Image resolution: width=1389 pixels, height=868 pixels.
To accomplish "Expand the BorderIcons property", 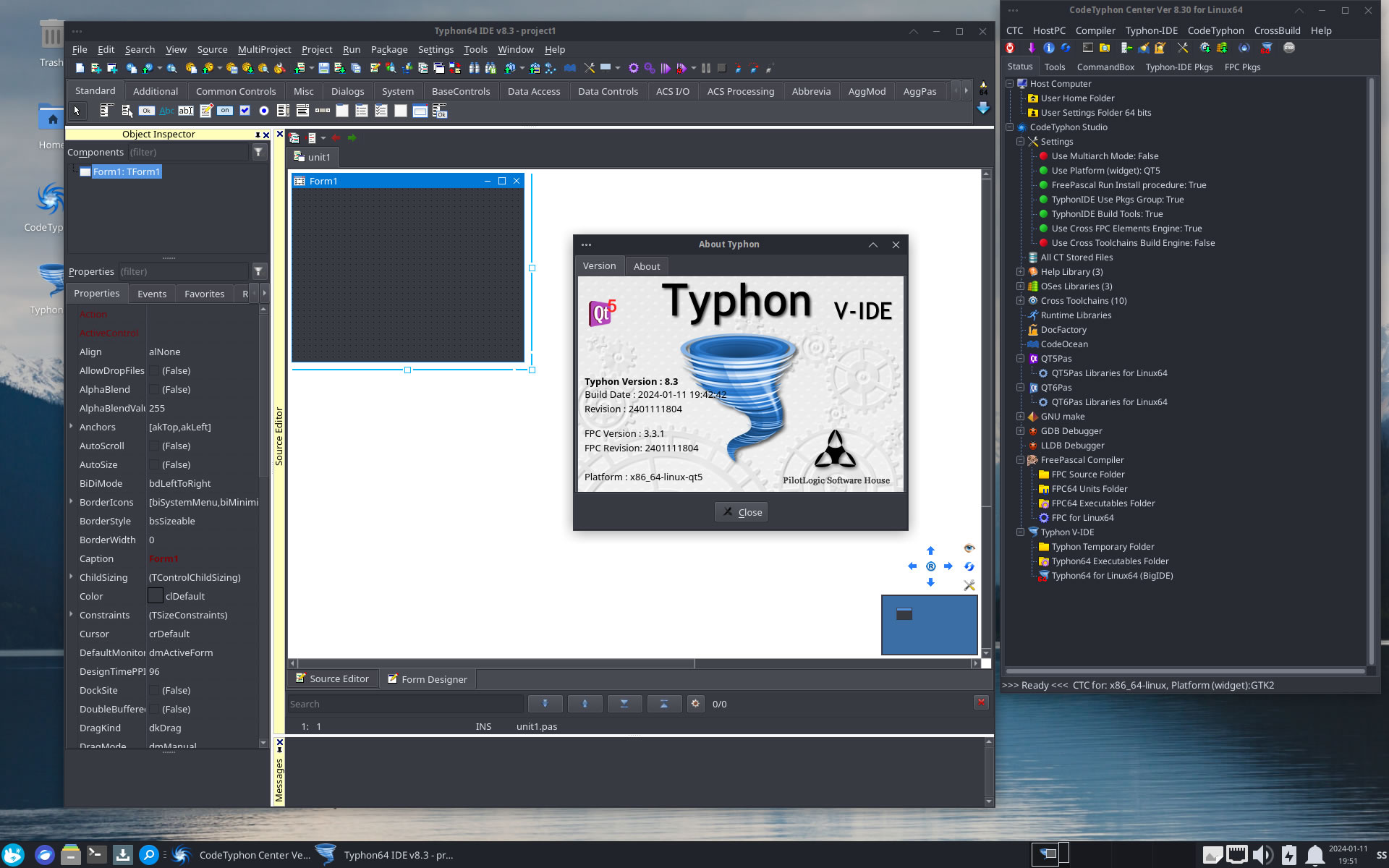I will click(71, 502).
